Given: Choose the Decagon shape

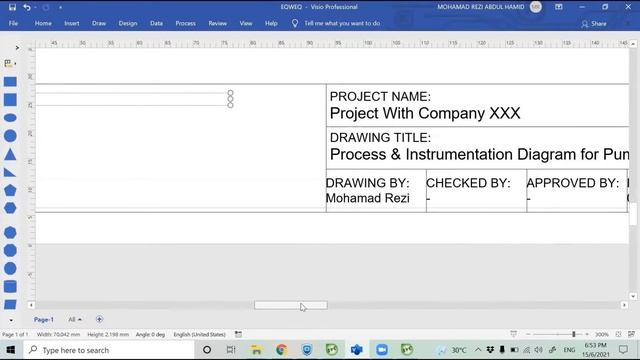Looking at the screenshot, I should (10, 269).
